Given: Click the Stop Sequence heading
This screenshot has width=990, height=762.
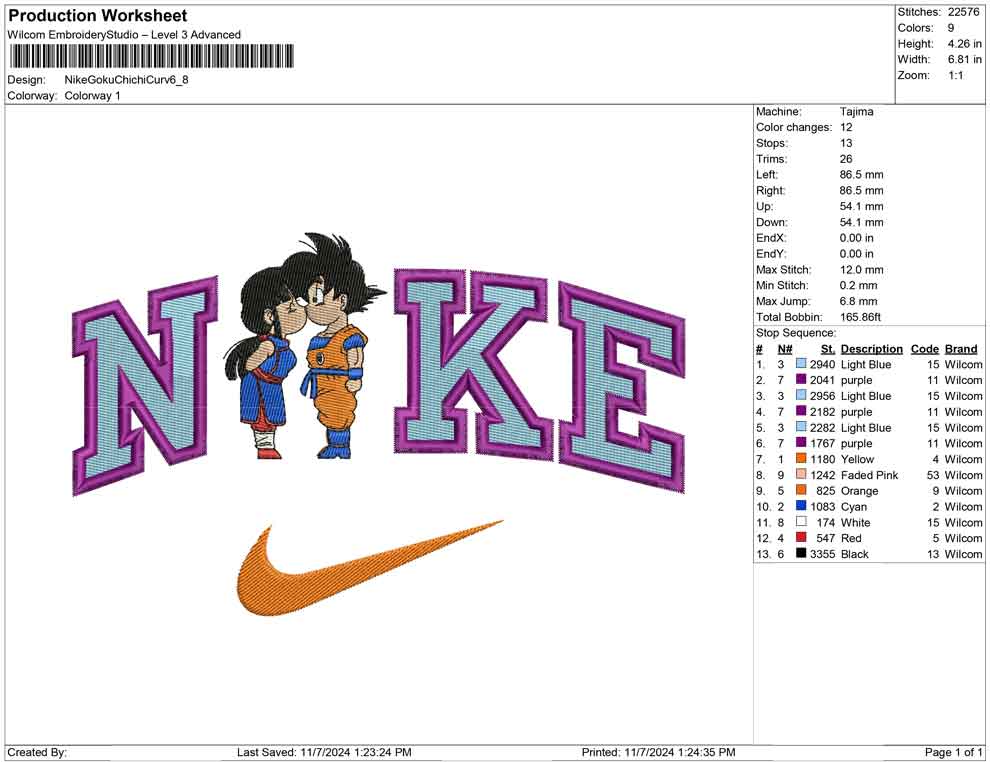Looking at the screenshot, I should 796,332.
